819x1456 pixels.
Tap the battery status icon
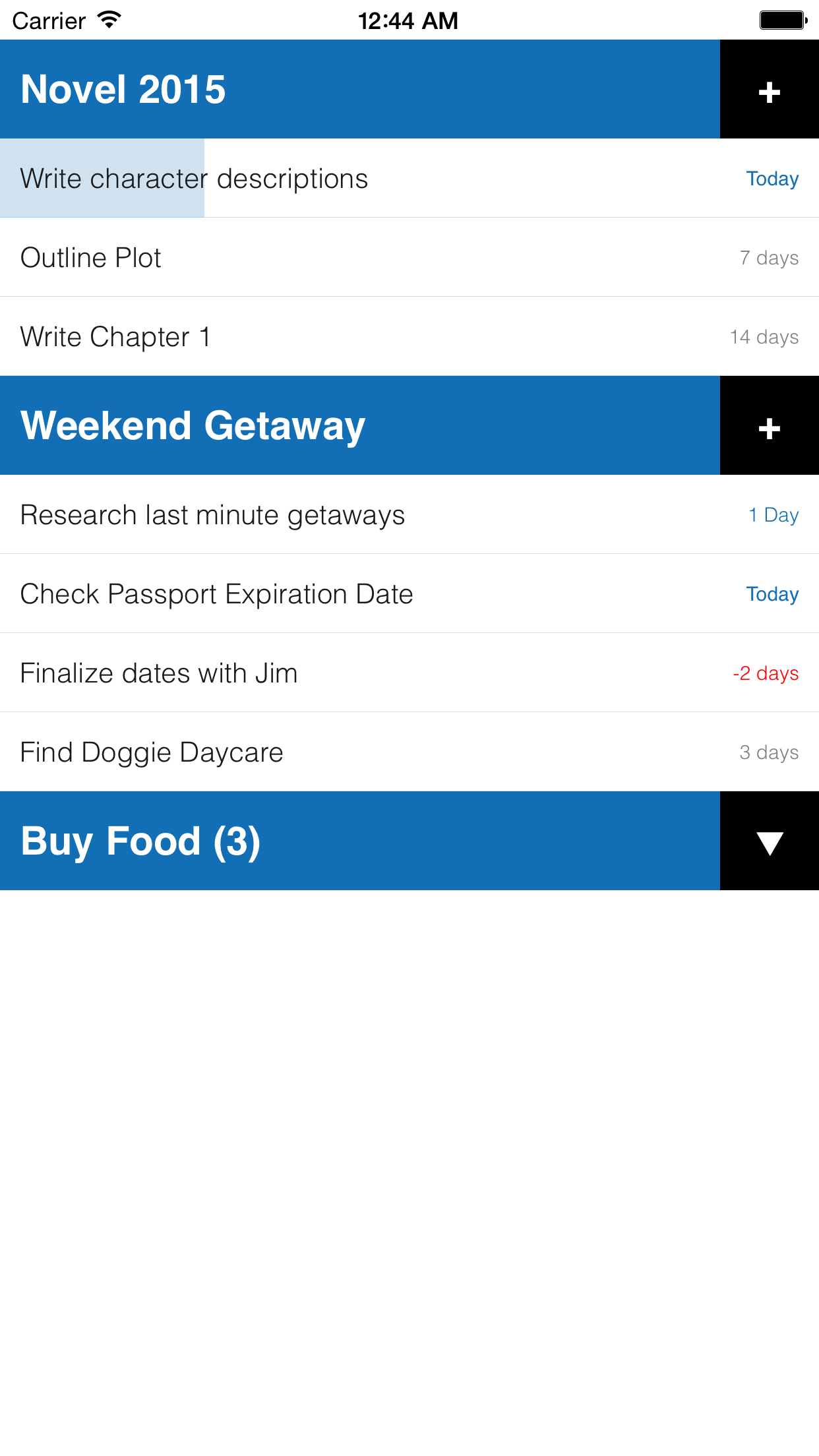point(783,20)
